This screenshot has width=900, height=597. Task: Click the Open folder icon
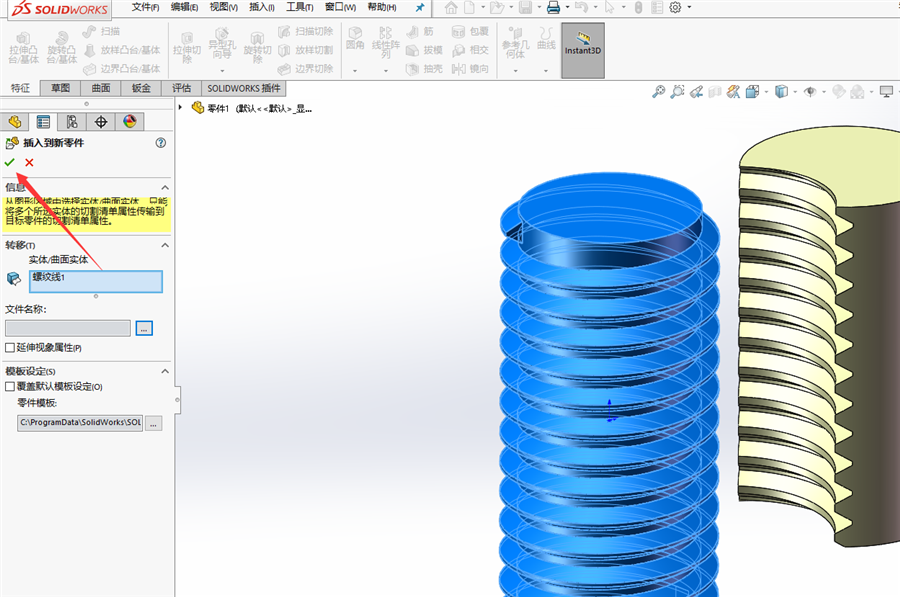click(496, 7)
